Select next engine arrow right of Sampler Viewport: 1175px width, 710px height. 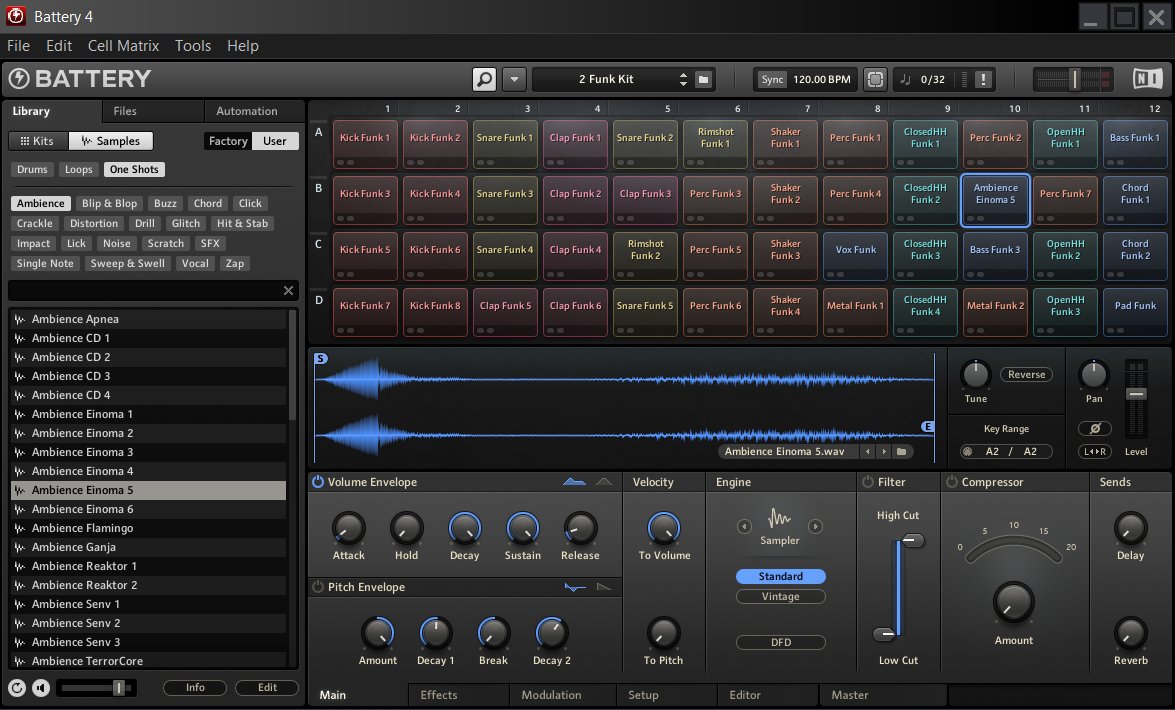point(815,526)
